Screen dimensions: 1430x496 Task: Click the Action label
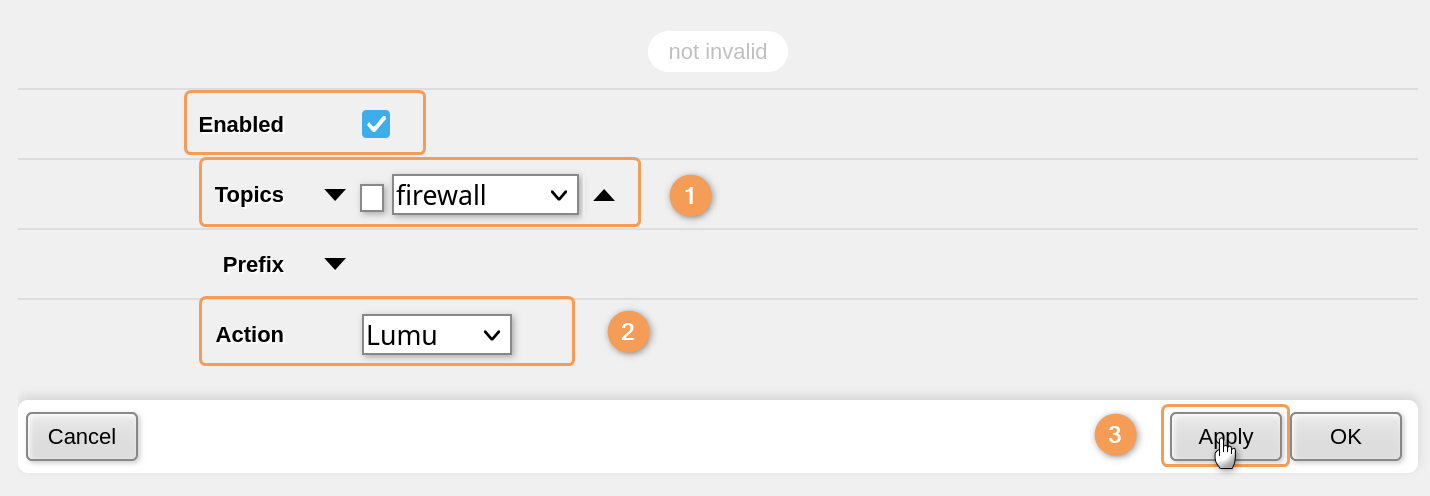coord(250,335)
